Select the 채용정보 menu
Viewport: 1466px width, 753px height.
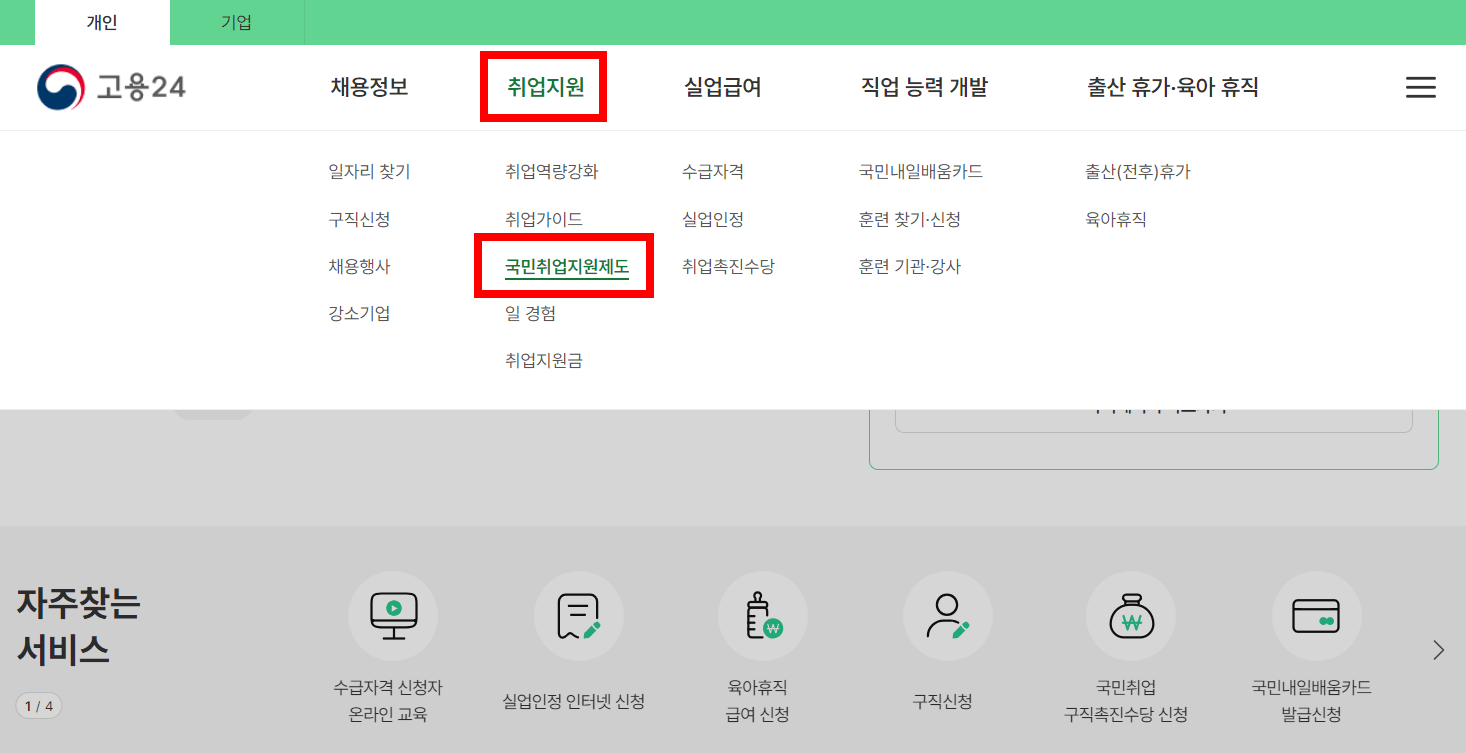tap(370, 87)
